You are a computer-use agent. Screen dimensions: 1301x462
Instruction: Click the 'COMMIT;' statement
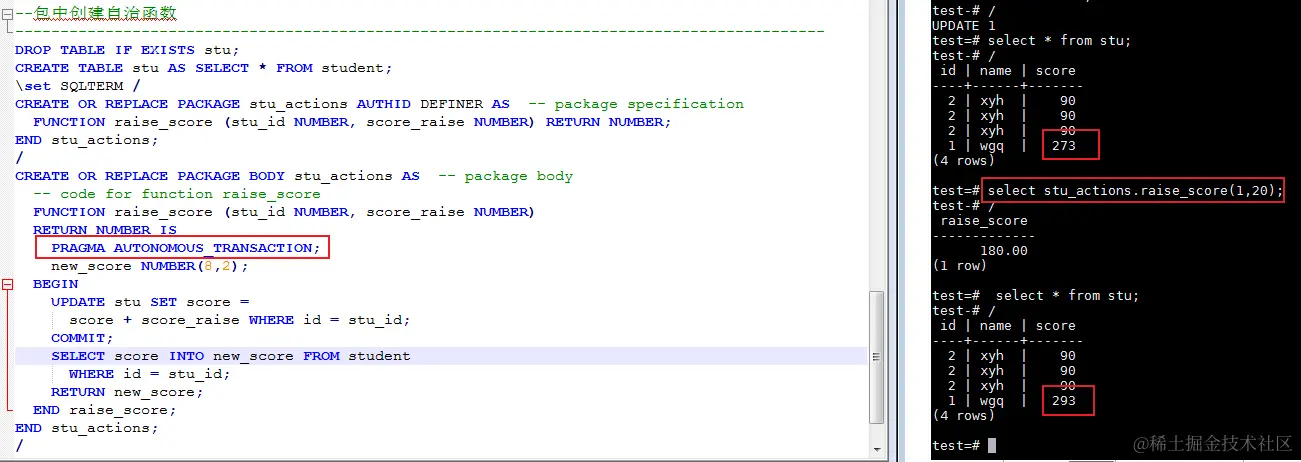(82, 338)
